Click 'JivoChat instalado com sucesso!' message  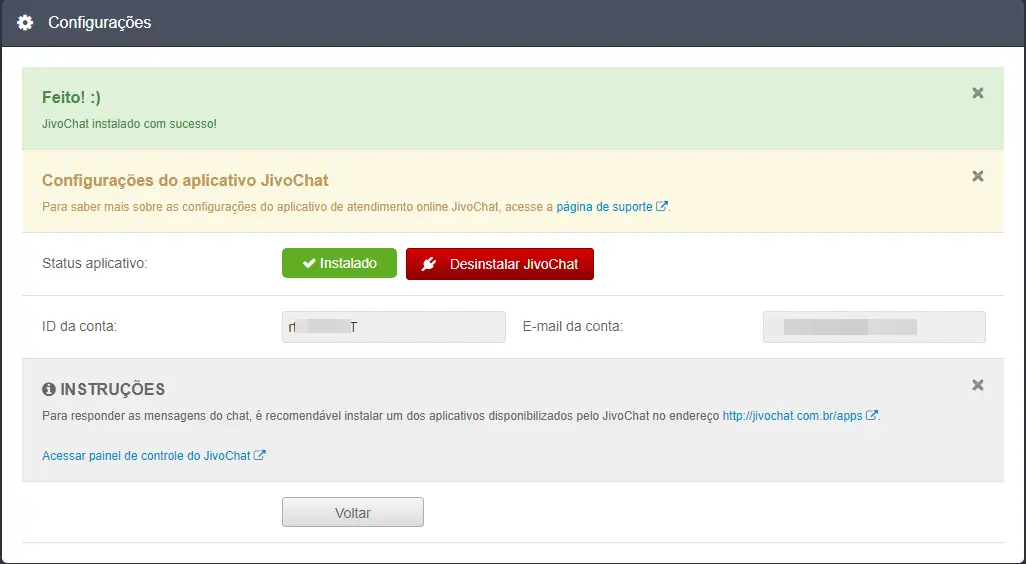click(129, 124)
